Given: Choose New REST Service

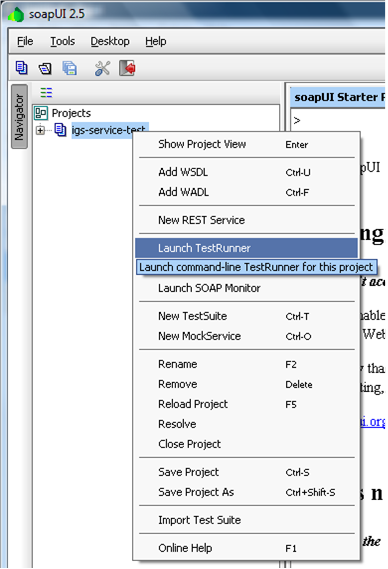Looking at the screenshot, I should click(x=246, y=220).
